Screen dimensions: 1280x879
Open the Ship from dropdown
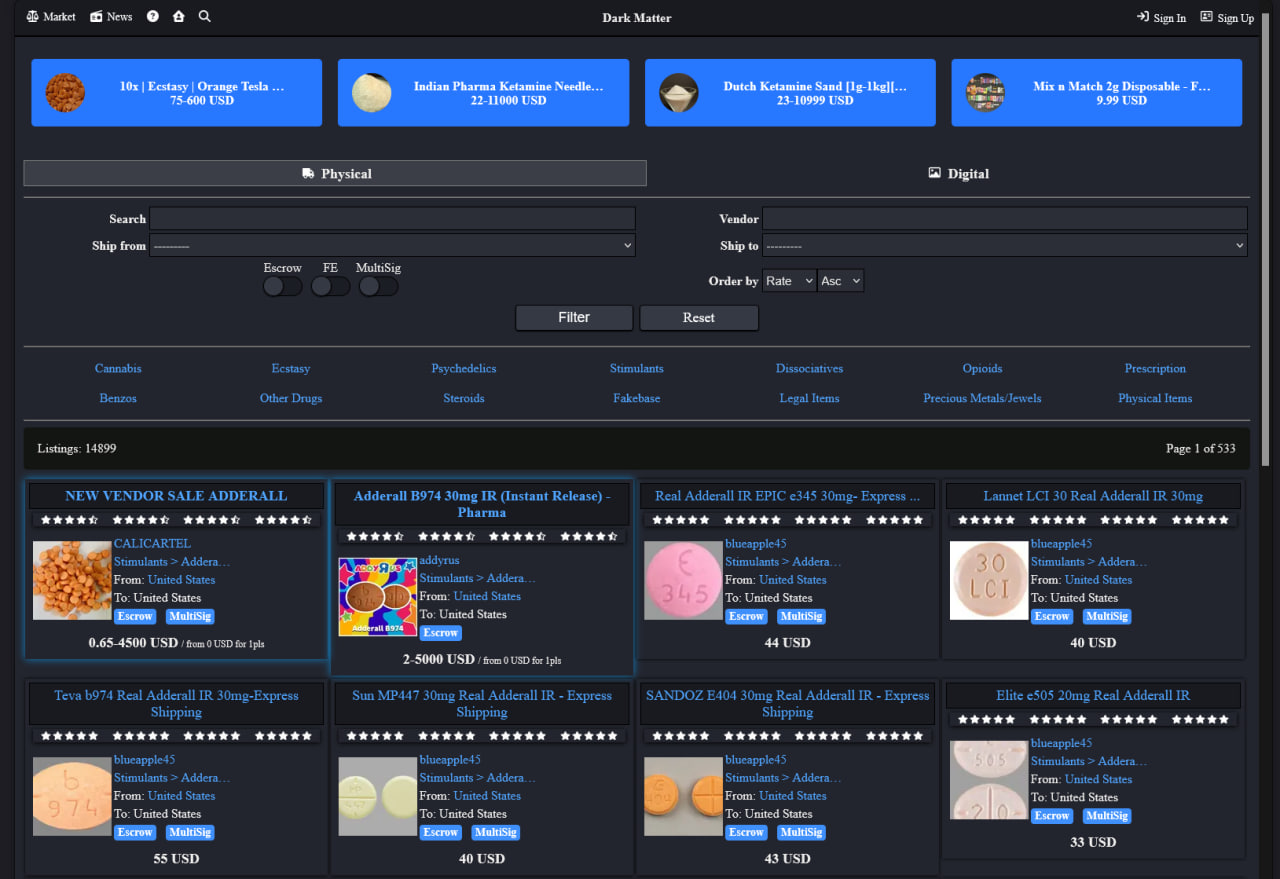392,244
